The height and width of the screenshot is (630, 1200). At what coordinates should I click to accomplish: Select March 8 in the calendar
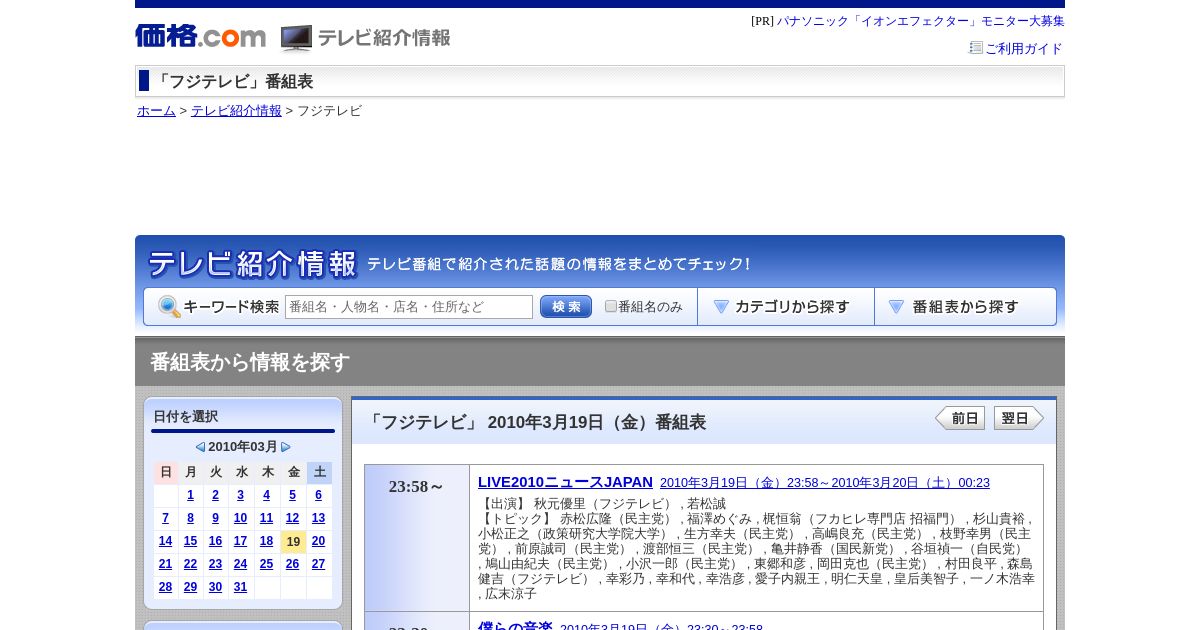tap(191, 518)
